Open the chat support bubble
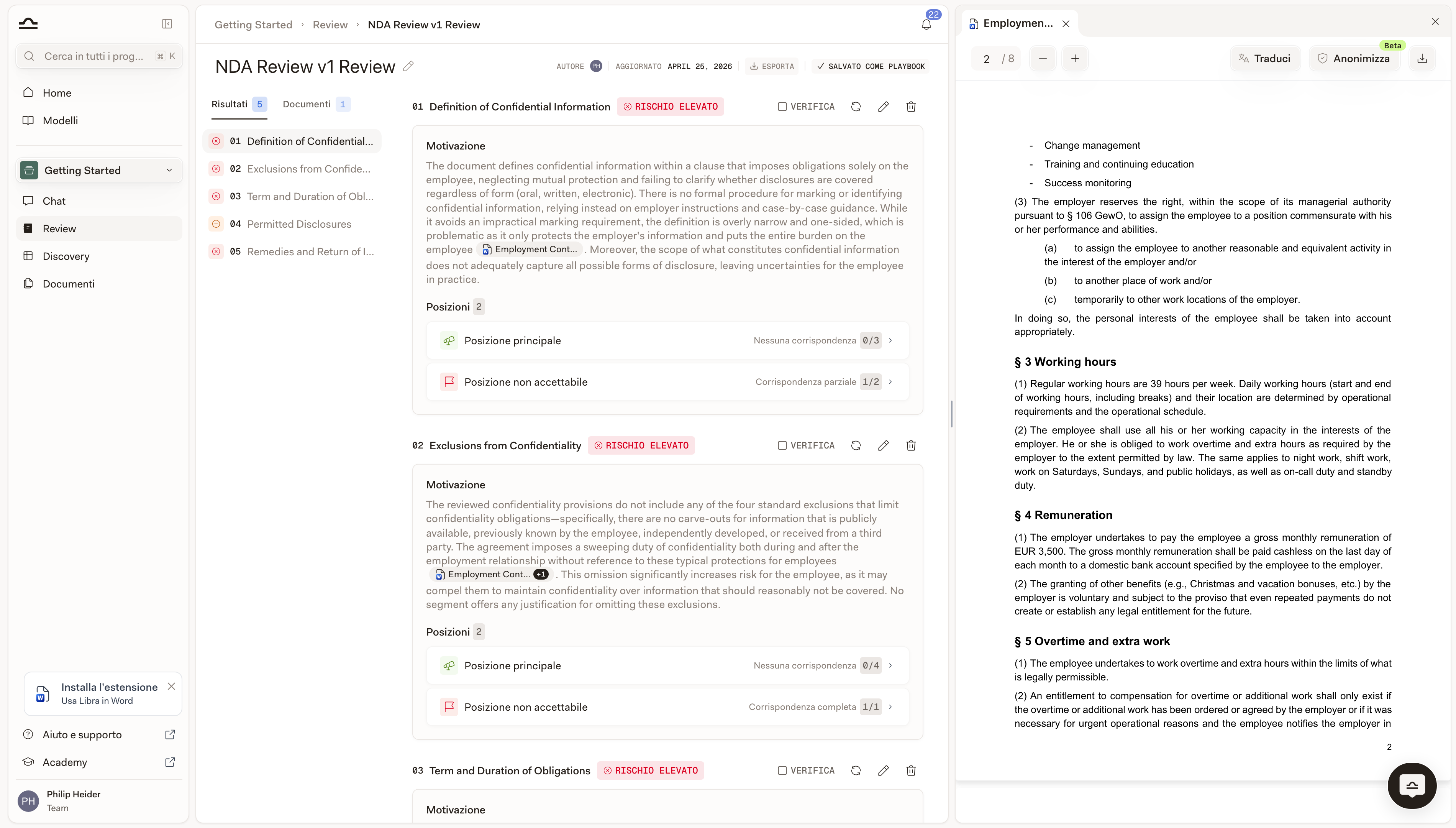 [1412, 786]
